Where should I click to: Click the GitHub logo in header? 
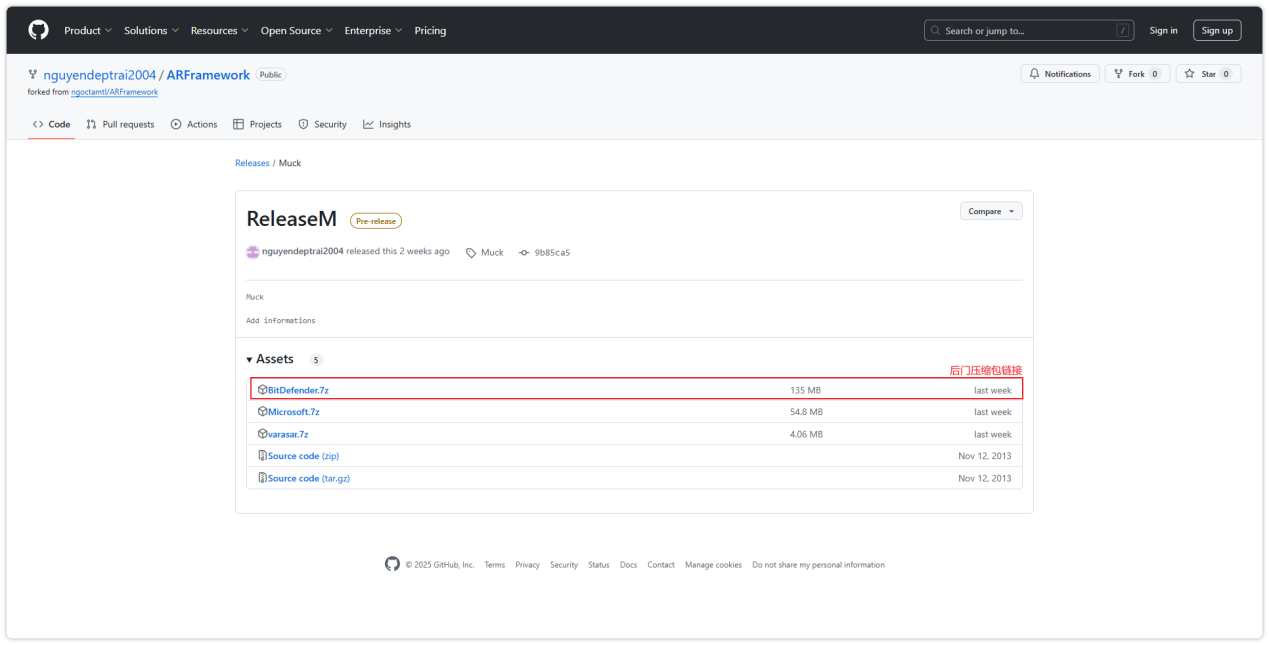coord(38,30)
